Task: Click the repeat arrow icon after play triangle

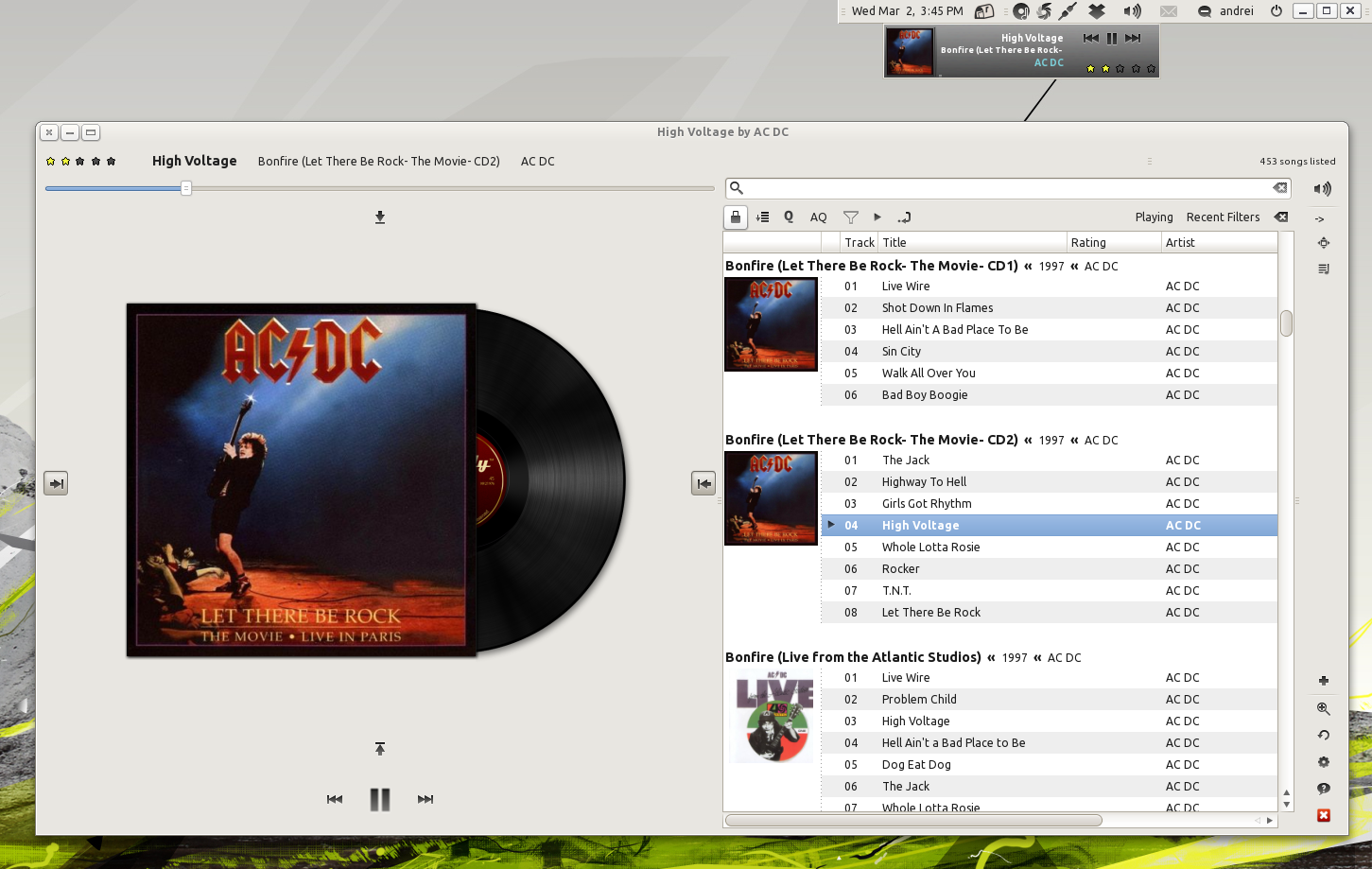Action: click(x=904, y=217)
